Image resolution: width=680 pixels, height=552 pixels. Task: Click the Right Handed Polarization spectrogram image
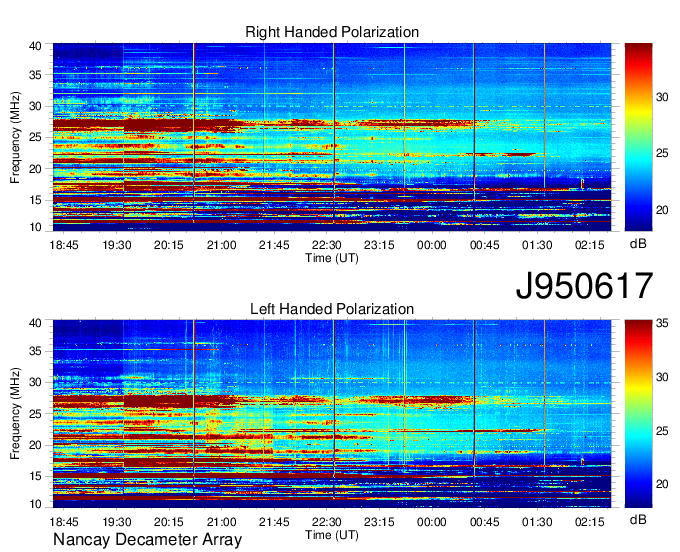pyautogui.click(x=332, y=137)
